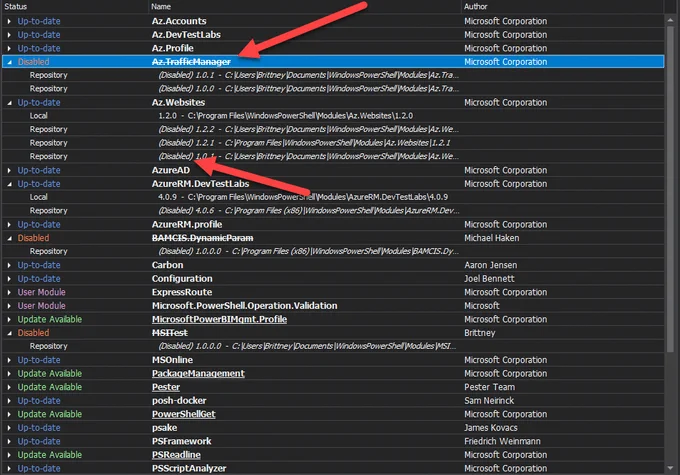Collapse the Az.Websites version list
The image size is (680, 475).
(9, 103)
